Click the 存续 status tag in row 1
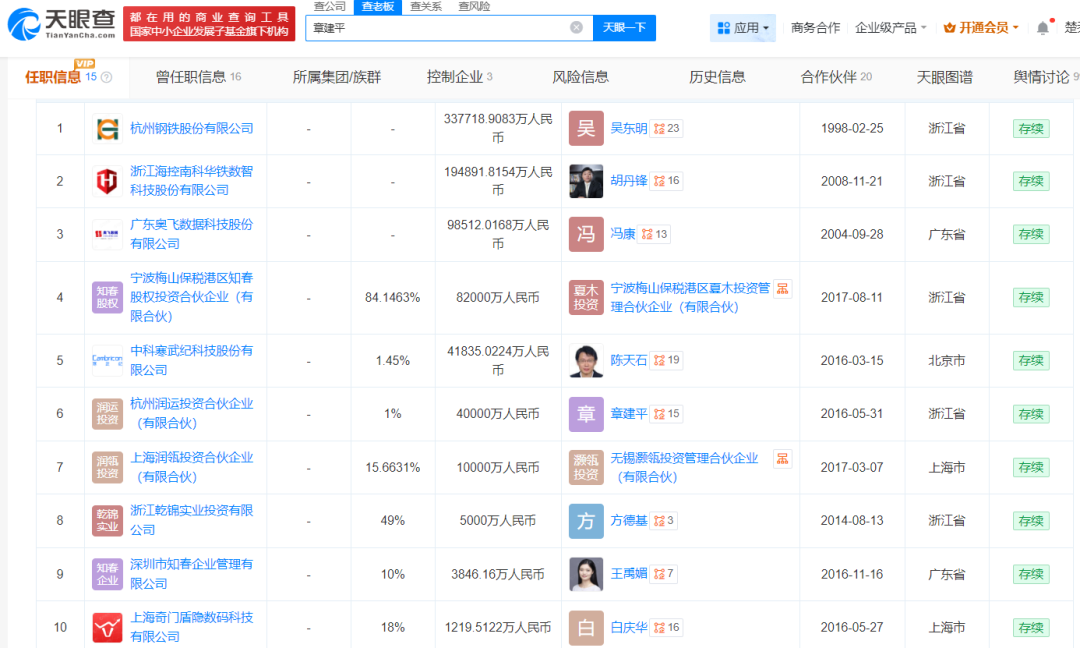The width and height of the screenshot is (1080, 648). click(x=1031, y=129)
